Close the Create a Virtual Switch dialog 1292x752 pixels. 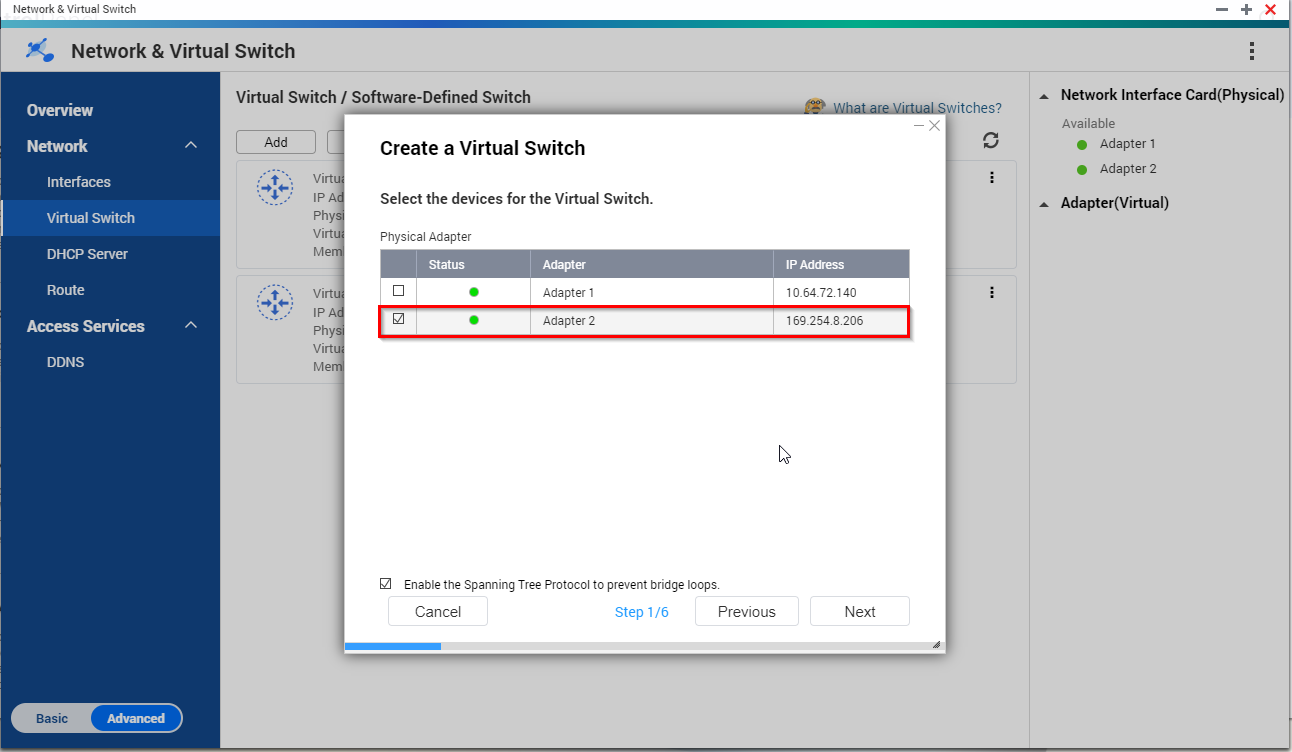pos(934,126)
